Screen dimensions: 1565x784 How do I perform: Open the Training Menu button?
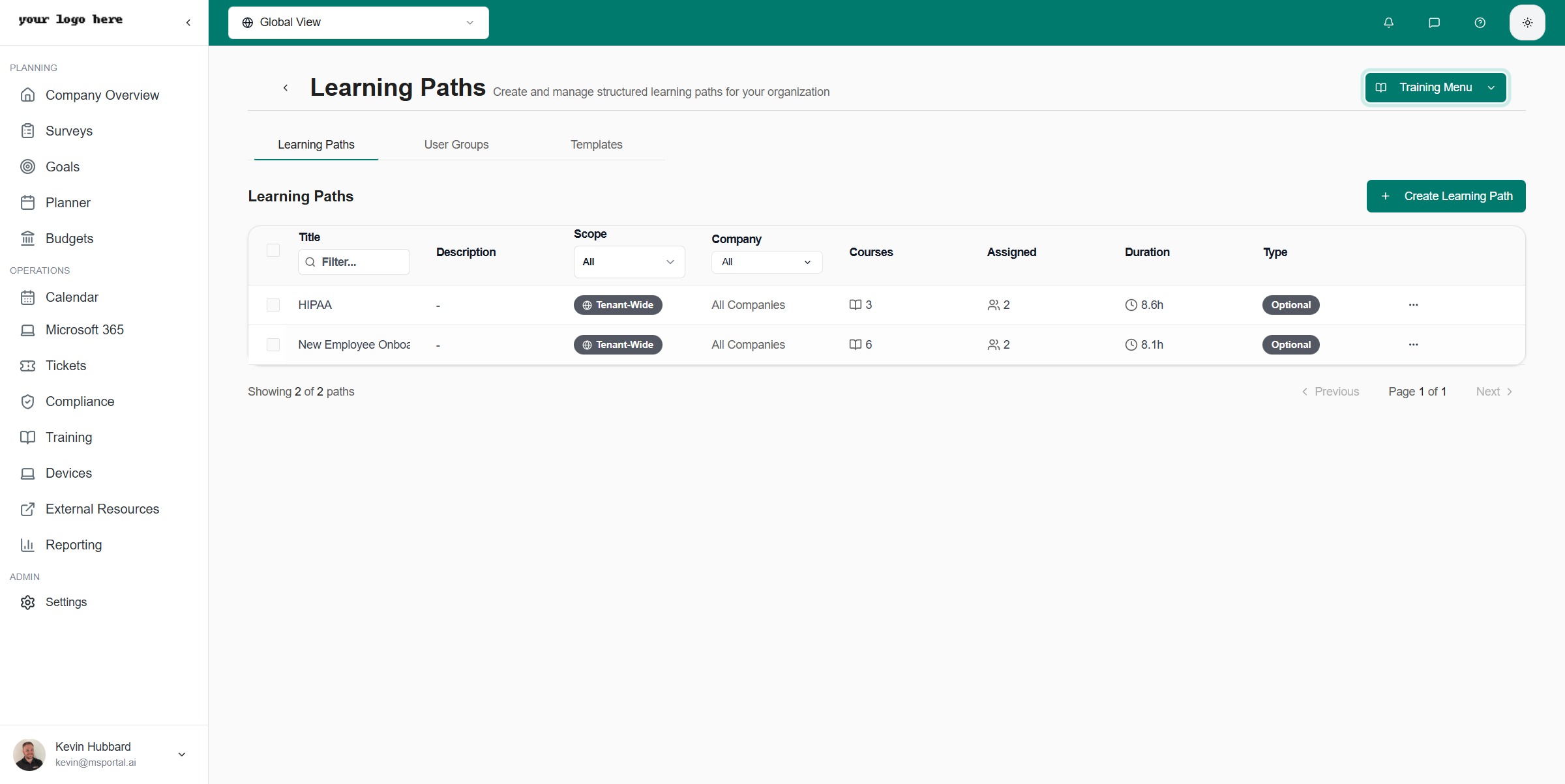tap(1435, 87)
